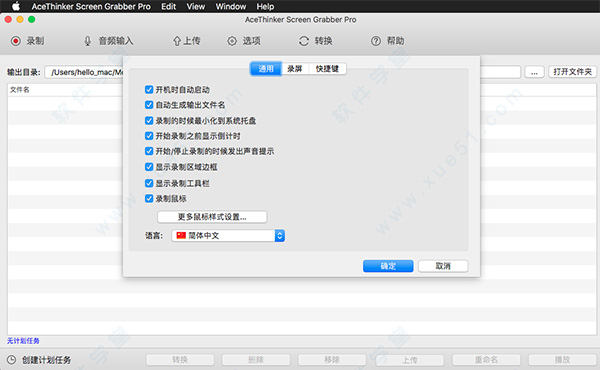Viewport: 600px width, 370px height.
Task: Uncheck 录制鼠标 checkbox
Action: click(149, 199)
